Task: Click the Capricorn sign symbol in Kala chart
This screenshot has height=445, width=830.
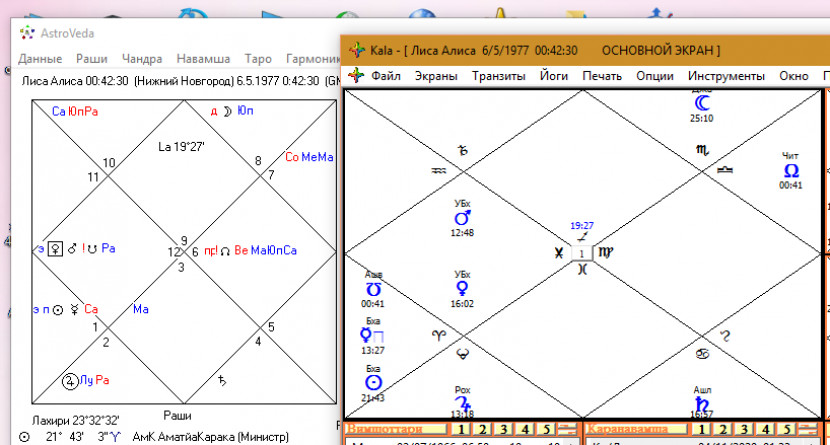Action: [463, 151]
